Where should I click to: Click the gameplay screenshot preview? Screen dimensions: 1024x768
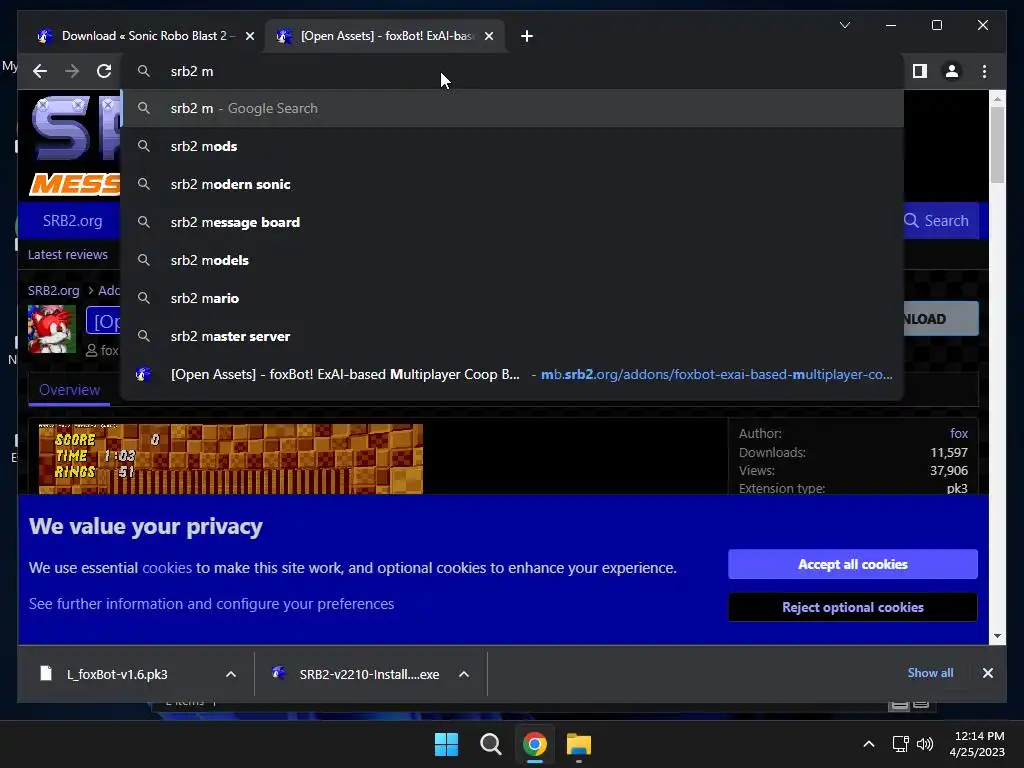231,459
